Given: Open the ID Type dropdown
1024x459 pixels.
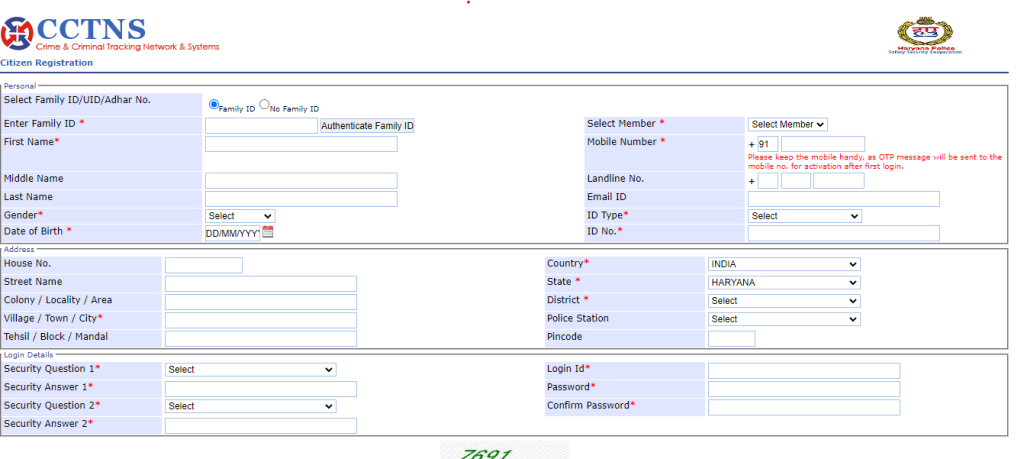Looking at the screenshot, I should [804, 216].
